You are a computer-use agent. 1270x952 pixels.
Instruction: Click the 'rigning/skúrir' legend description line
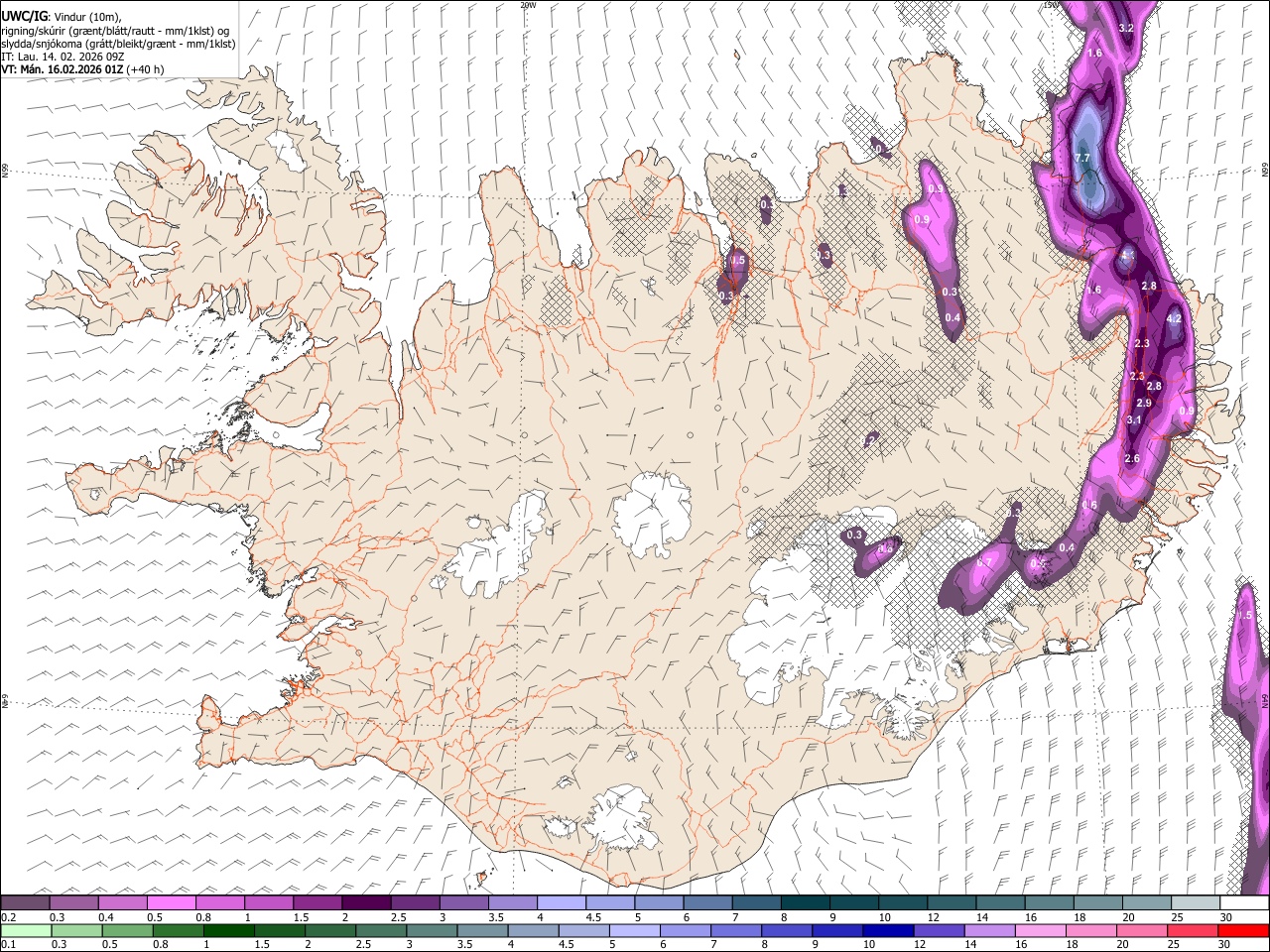(x=115, y=31)
